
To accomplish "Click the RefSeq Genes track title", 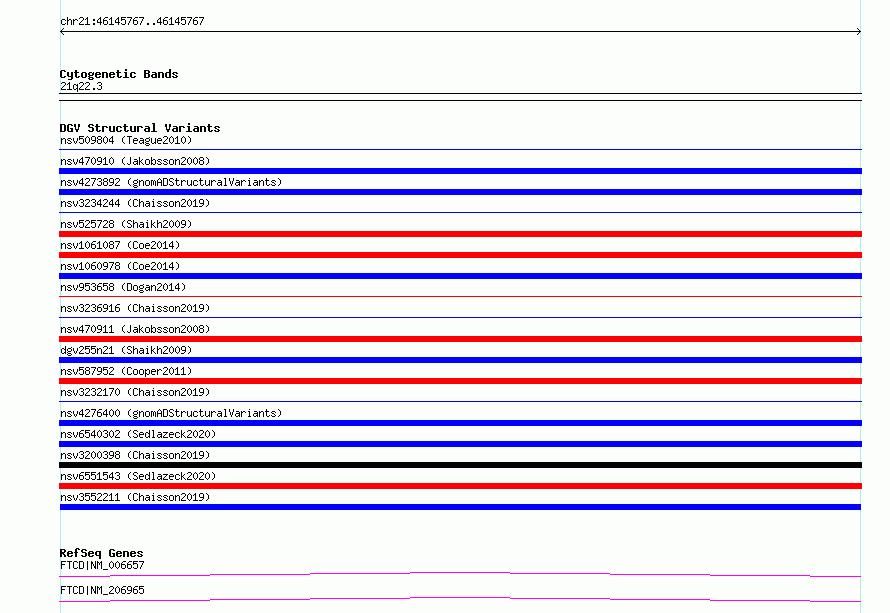I will (101, 553).
